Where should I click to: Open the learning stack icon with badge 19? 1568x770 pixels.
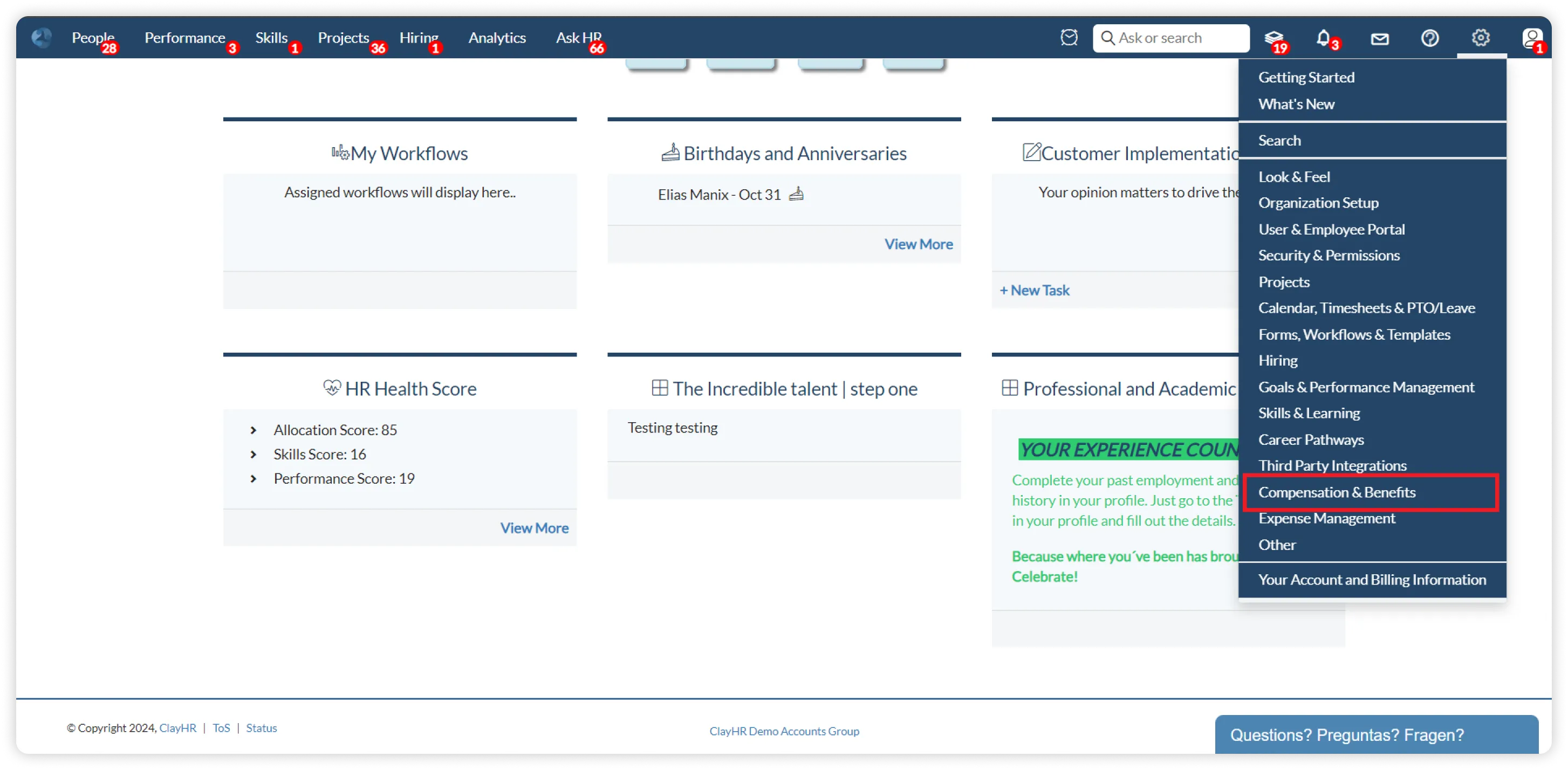1273,38
